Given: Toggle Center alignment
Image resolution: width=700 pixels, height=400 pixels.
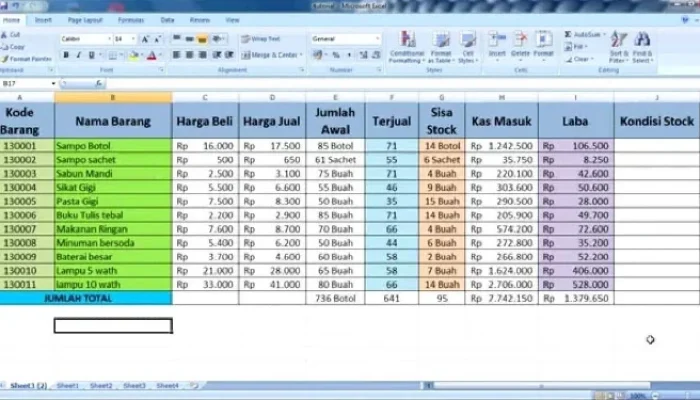Looking at the screenshot, I should (x=189, y=55).
